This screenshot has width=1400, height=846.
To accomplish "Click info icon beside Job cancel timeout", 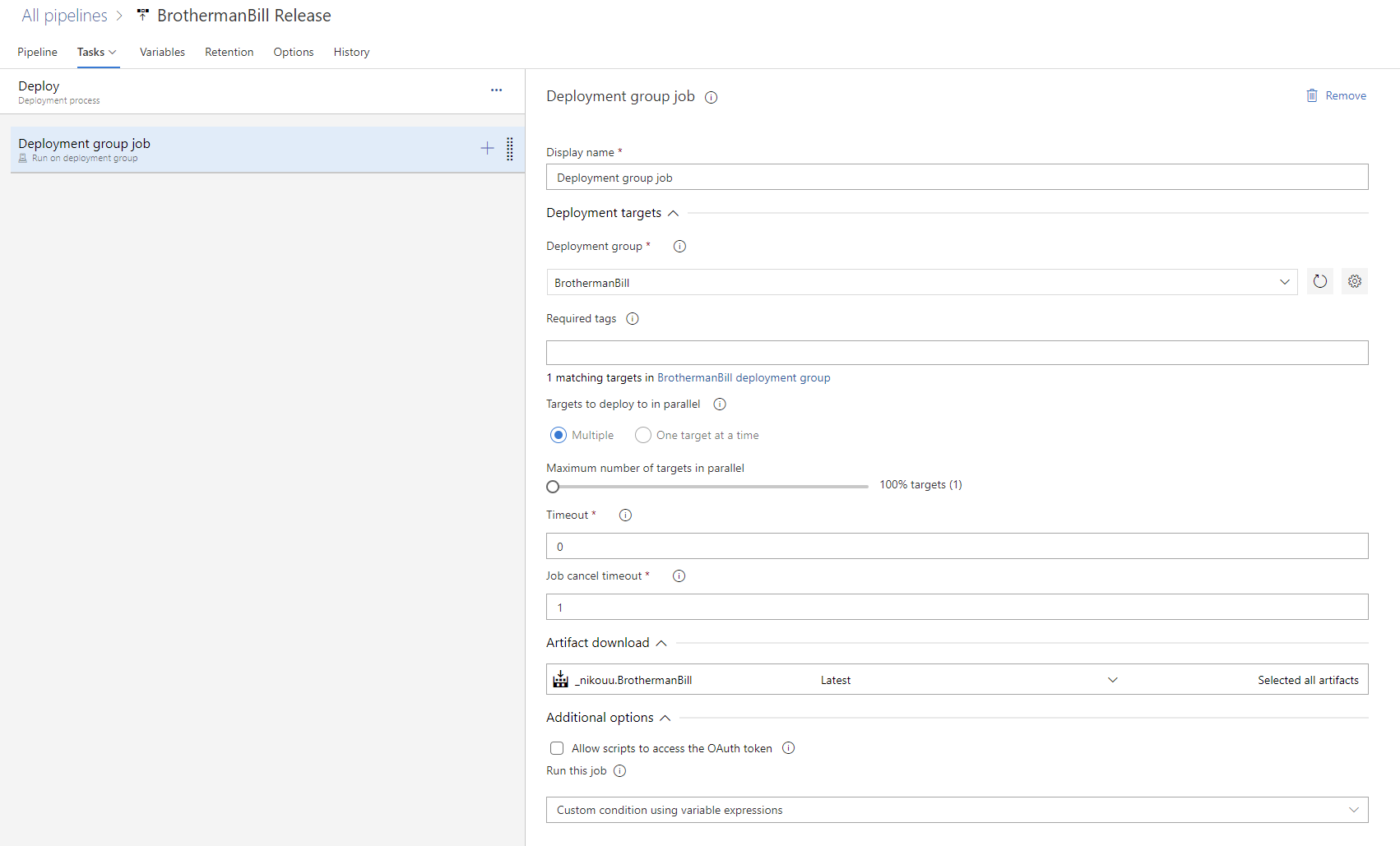I will 679,576.
